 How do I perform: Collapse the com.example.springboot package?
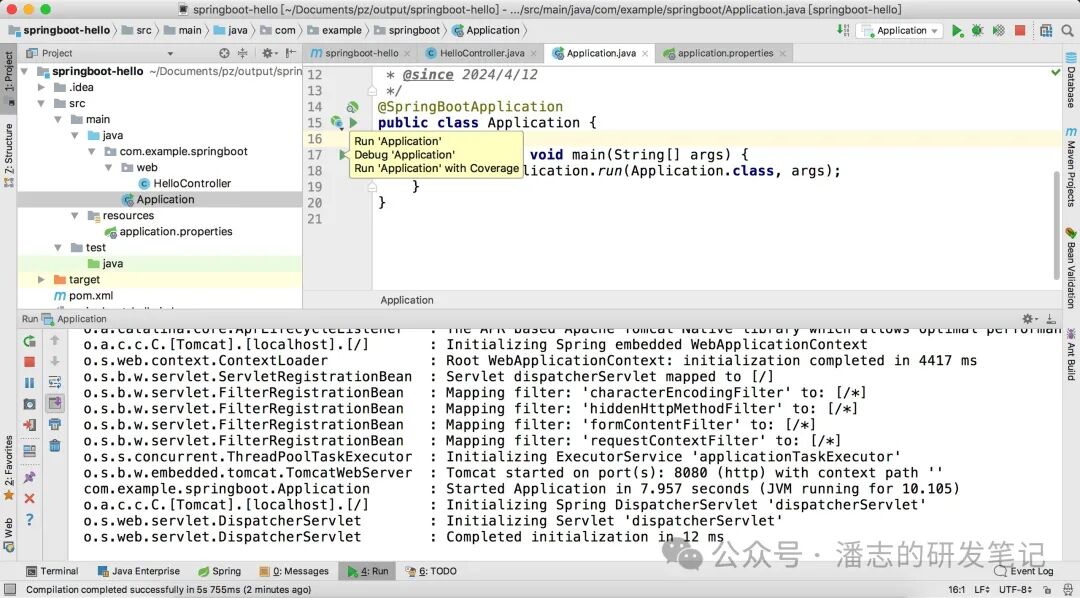tap(92, 152)
